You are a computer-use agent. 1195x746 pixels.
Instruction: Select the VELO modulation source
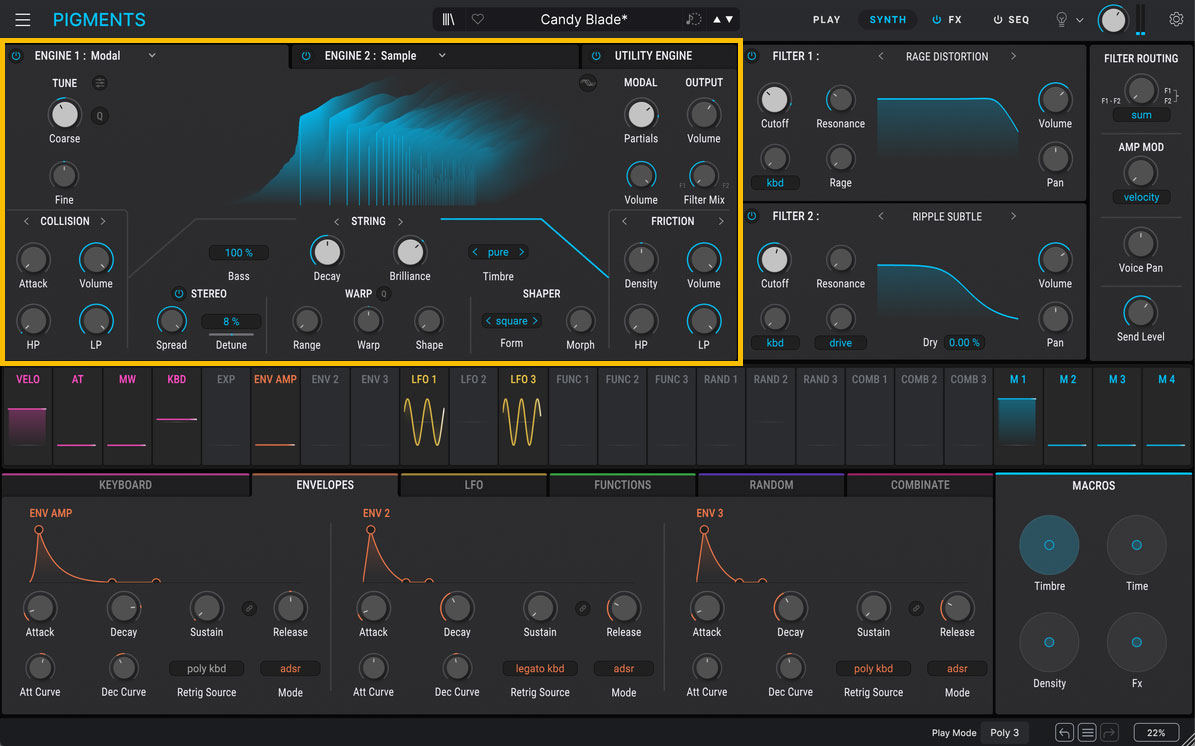(x=28, y=416)
